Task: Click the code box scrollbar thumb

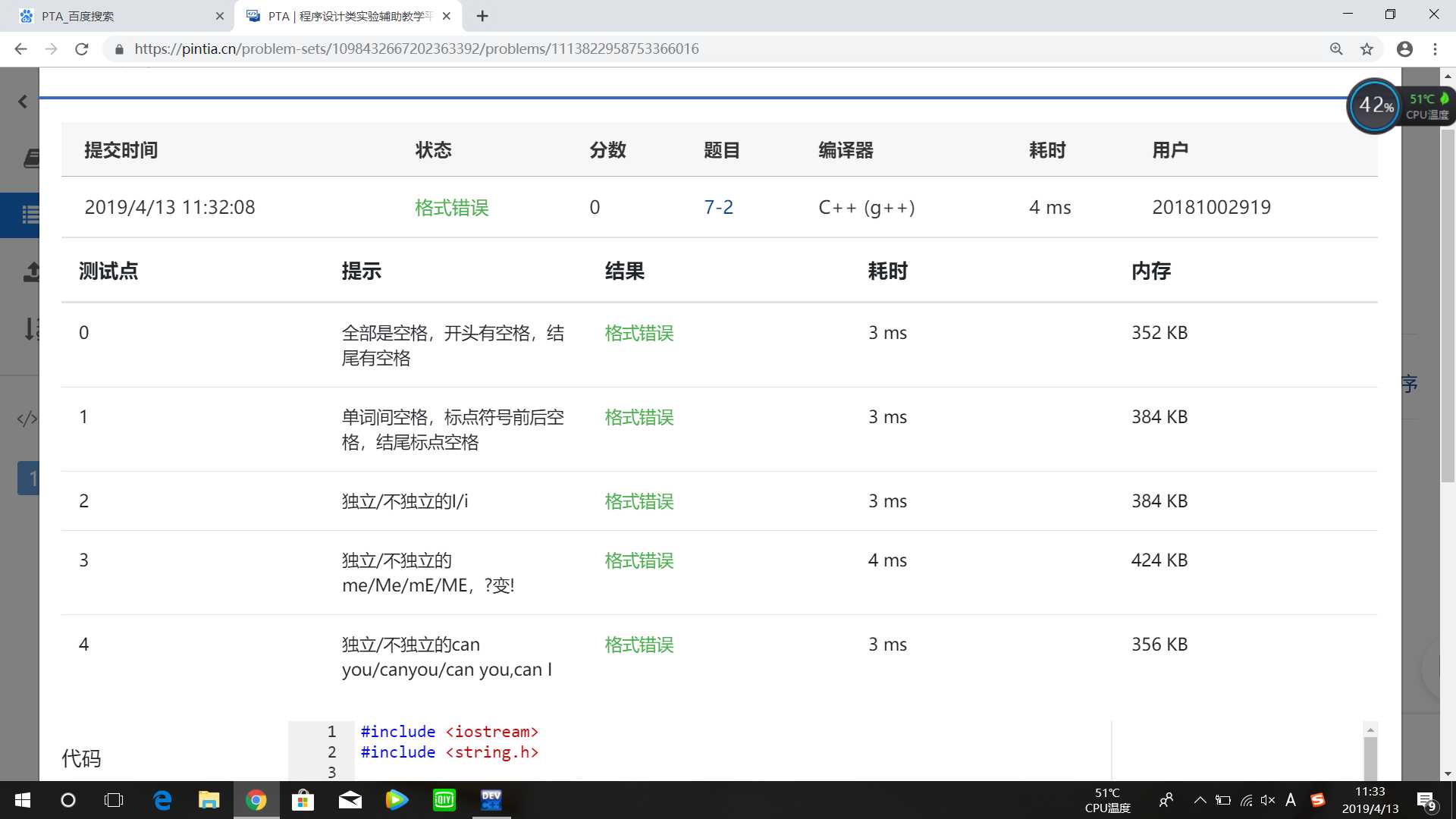Action: (x=1370, y=758)
